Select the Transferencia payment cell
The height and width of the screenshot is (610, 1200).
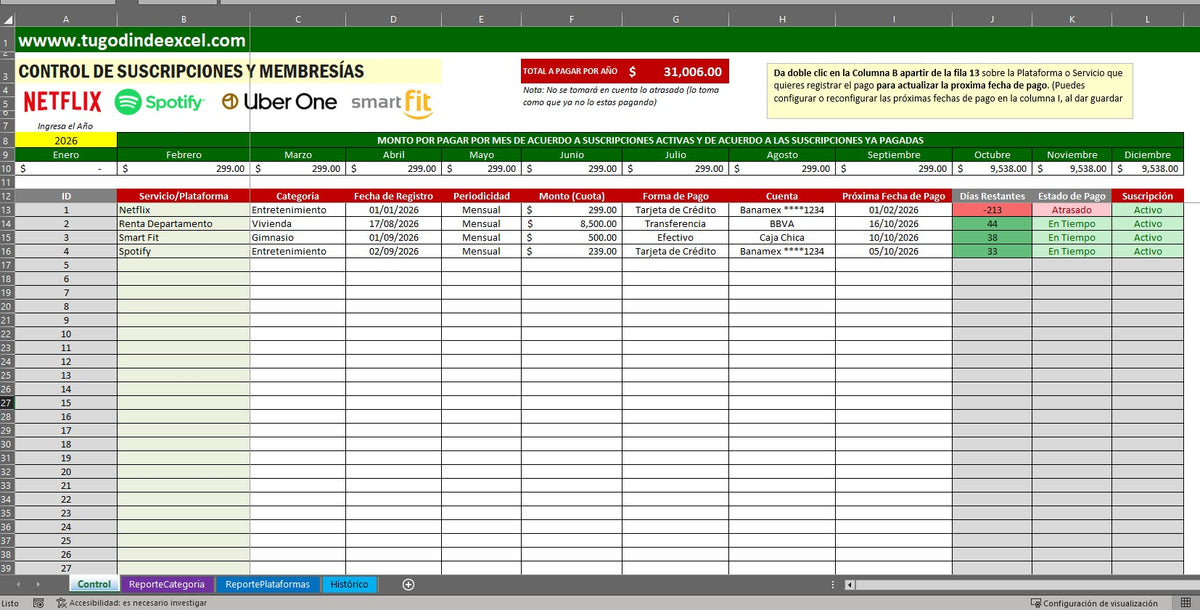click(x=676, y=224)
